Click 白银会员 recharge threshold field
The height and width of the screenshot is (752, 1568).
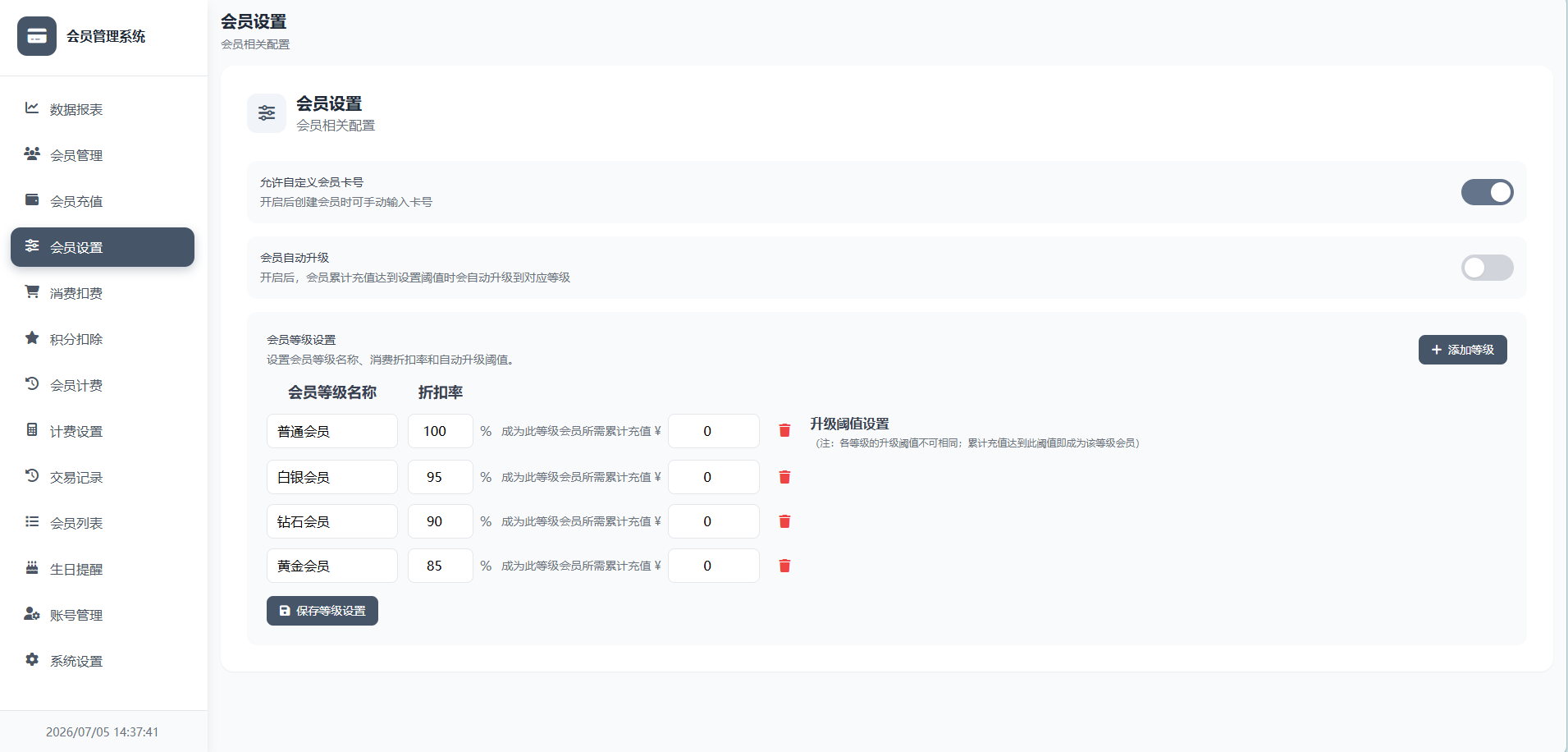[714, 477]
